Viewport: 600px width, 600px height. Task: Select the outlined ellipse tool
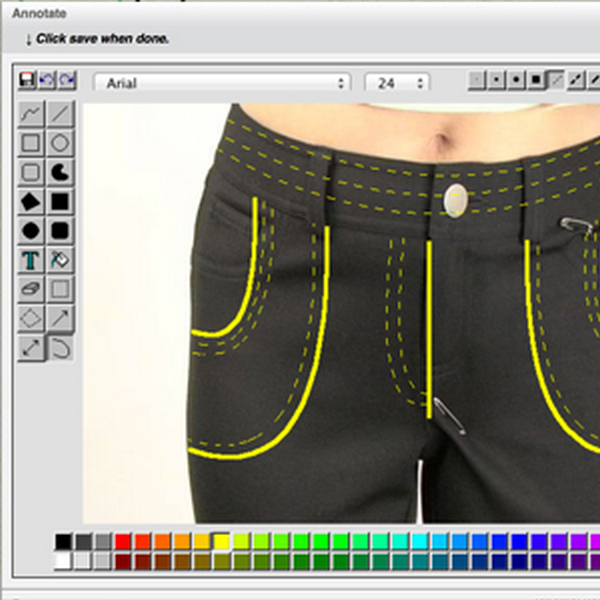(60, 143)
